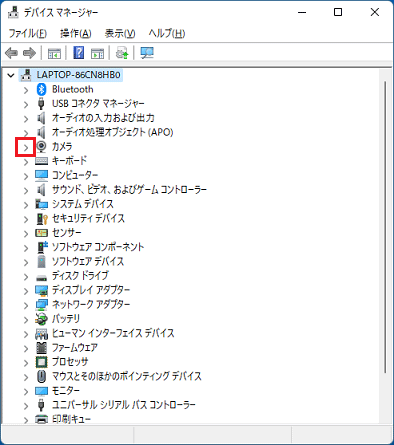Click the カメラ webcam icon

point(41,147)
